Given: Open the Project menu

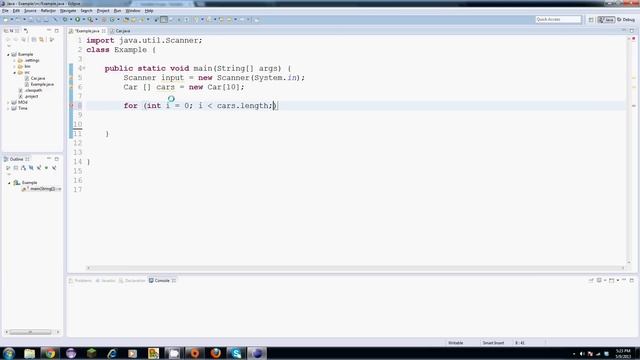Looking at the screenshot, I should pyautogui.click(x=103, y=11).
